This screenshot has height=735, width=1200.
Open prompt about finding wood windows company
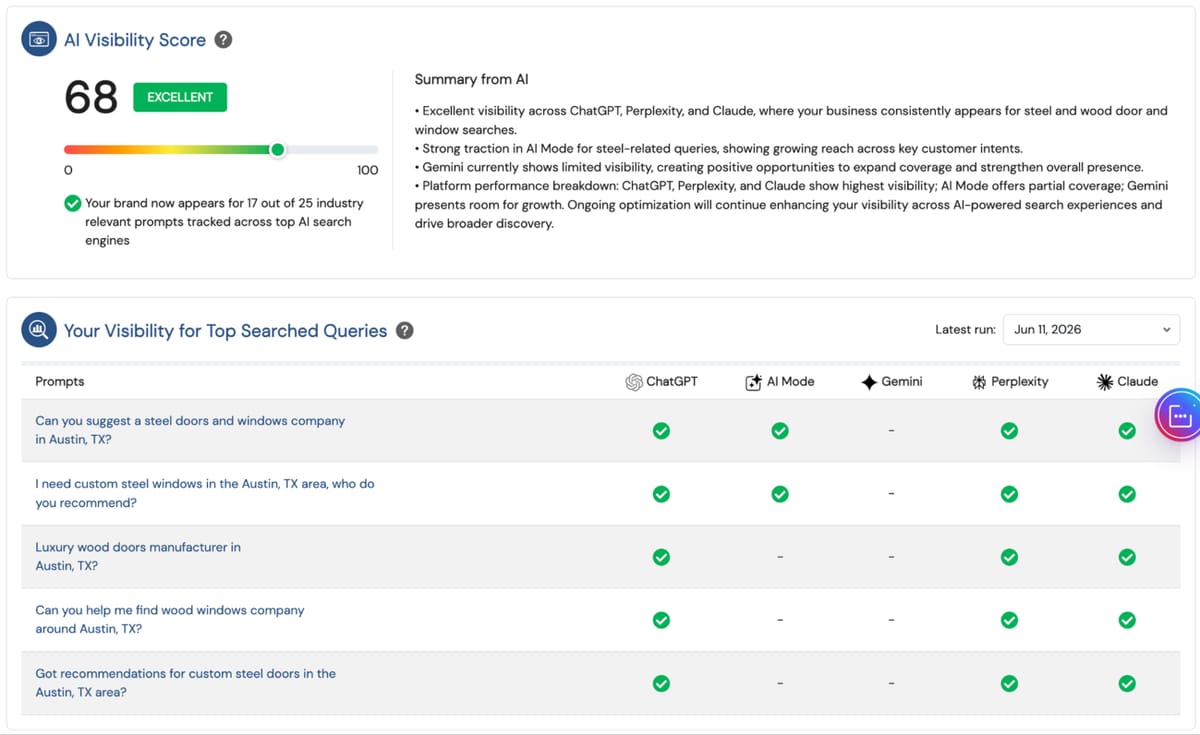pos(170,619)
